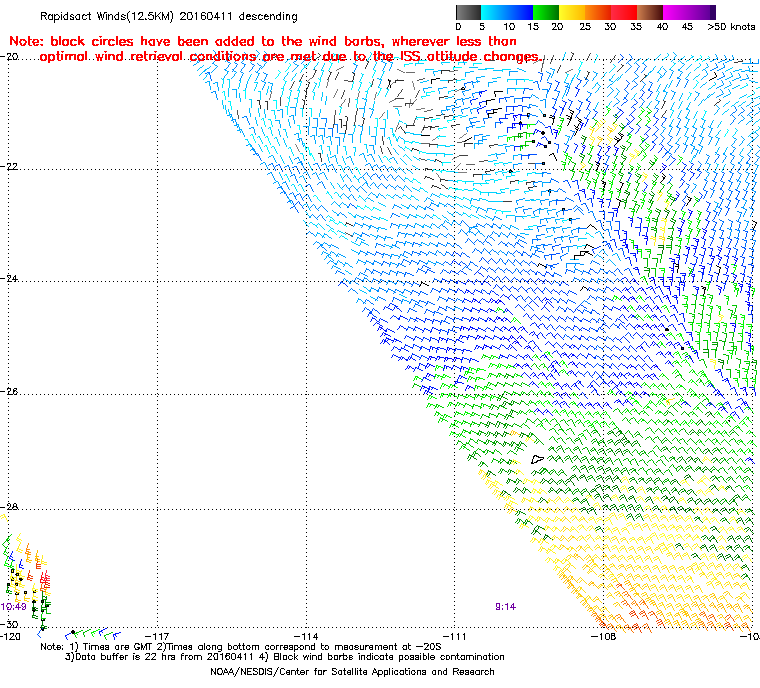Screen dimensions: 760x688
Task: Click the blue 10-15 knots legend segment
Action: [x=520, y=12]
